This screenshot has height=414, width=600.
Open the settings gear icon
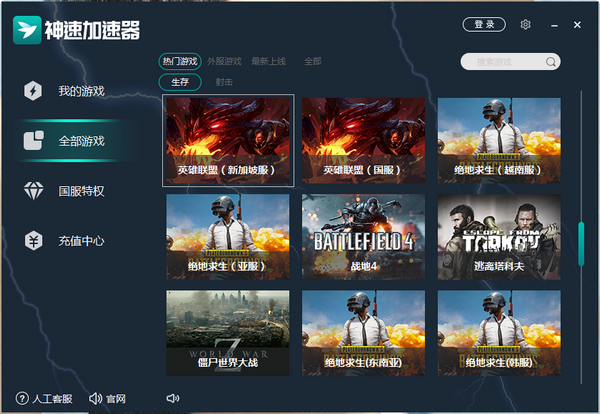(525, 24)
